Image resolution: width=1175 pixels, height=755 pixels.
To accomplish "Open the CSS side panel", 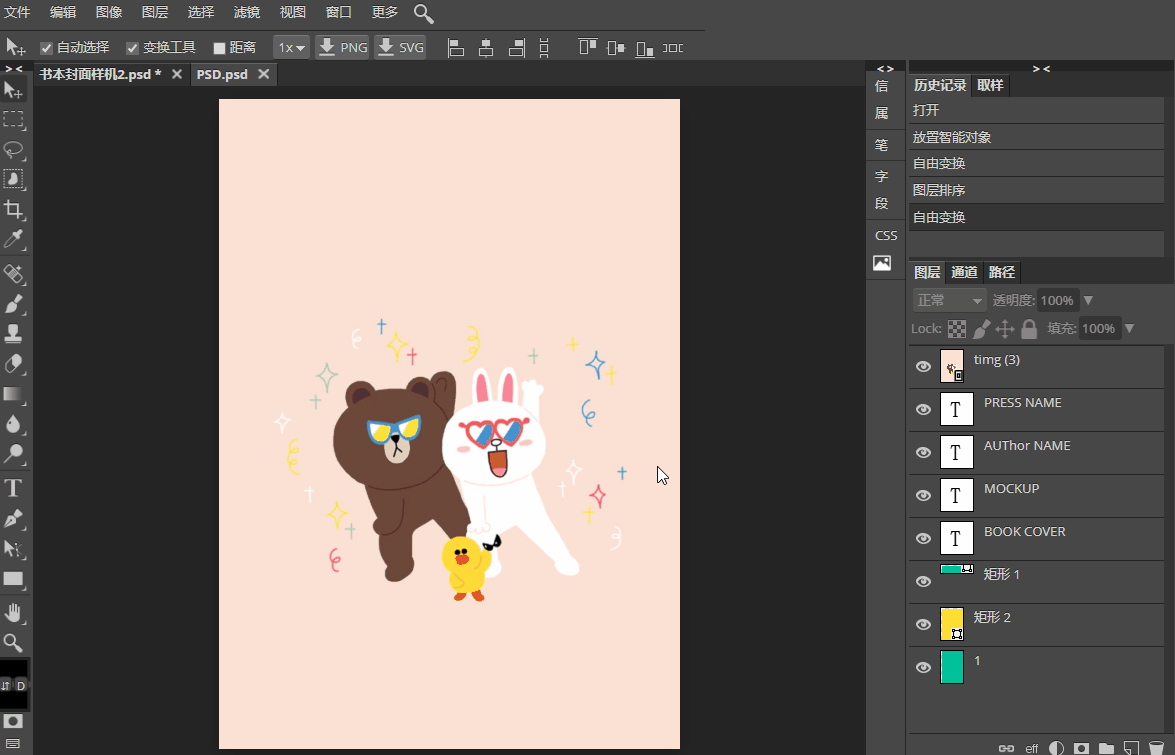I will (x=886, y=235).
